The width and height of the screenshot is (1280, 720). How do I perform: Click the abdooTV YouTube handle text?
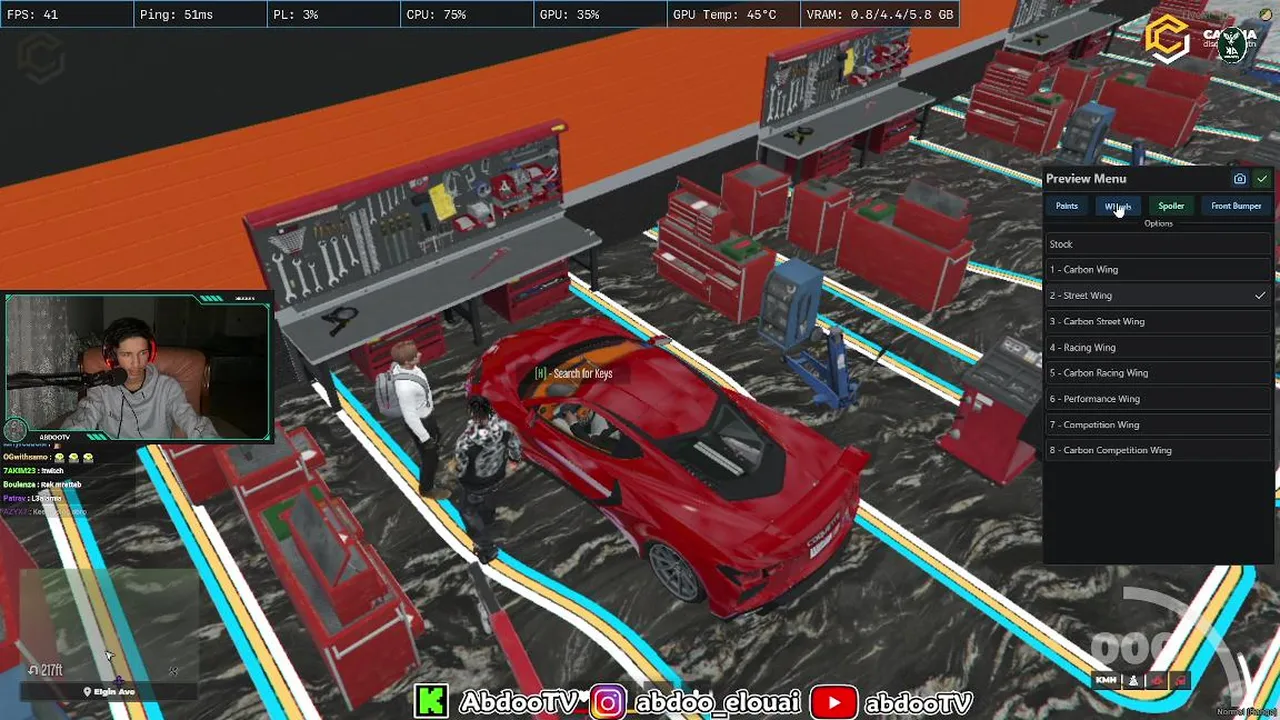pos(918,703)
